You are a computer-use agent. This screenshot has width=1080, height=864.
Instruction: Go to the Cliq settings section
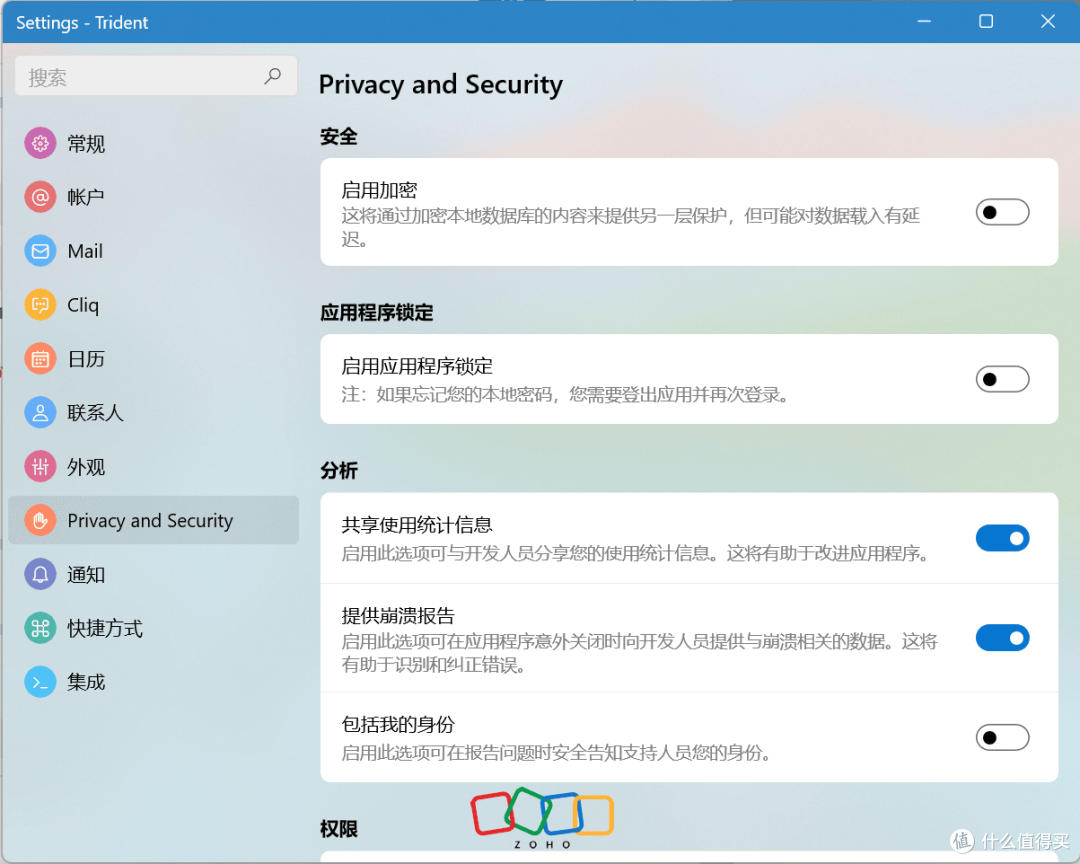pyautogui.click(x=154, y=305)
